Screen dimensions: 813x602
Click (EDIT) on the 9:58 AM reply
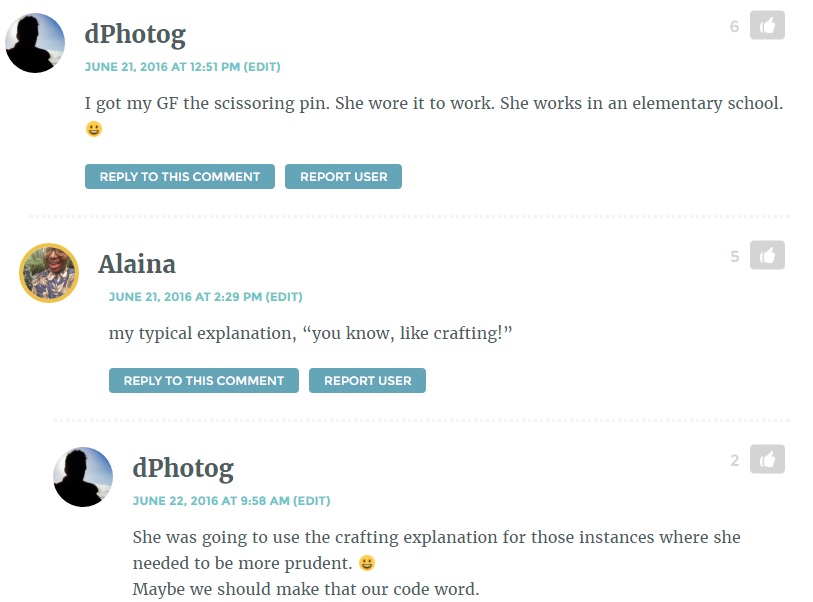[312, 500]
